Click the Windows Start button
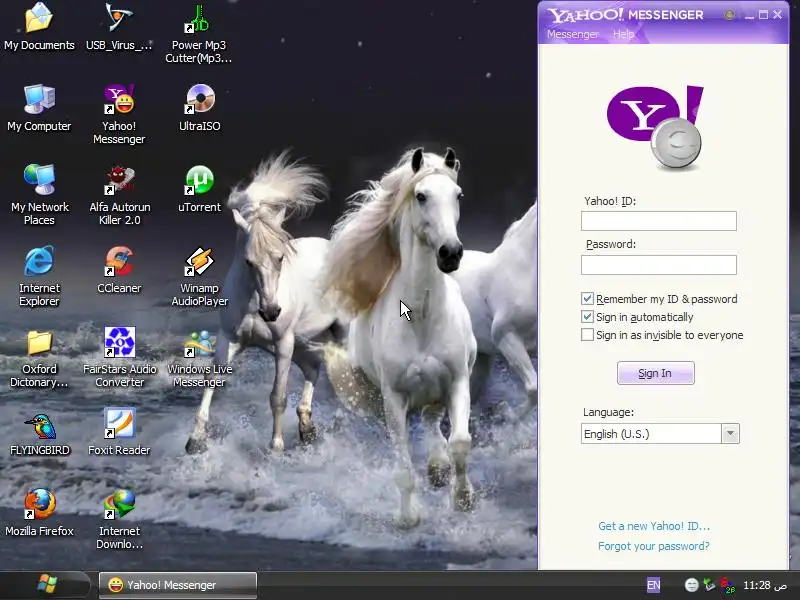Viewport: 800px width, 600px height. [x=47, y=584]
